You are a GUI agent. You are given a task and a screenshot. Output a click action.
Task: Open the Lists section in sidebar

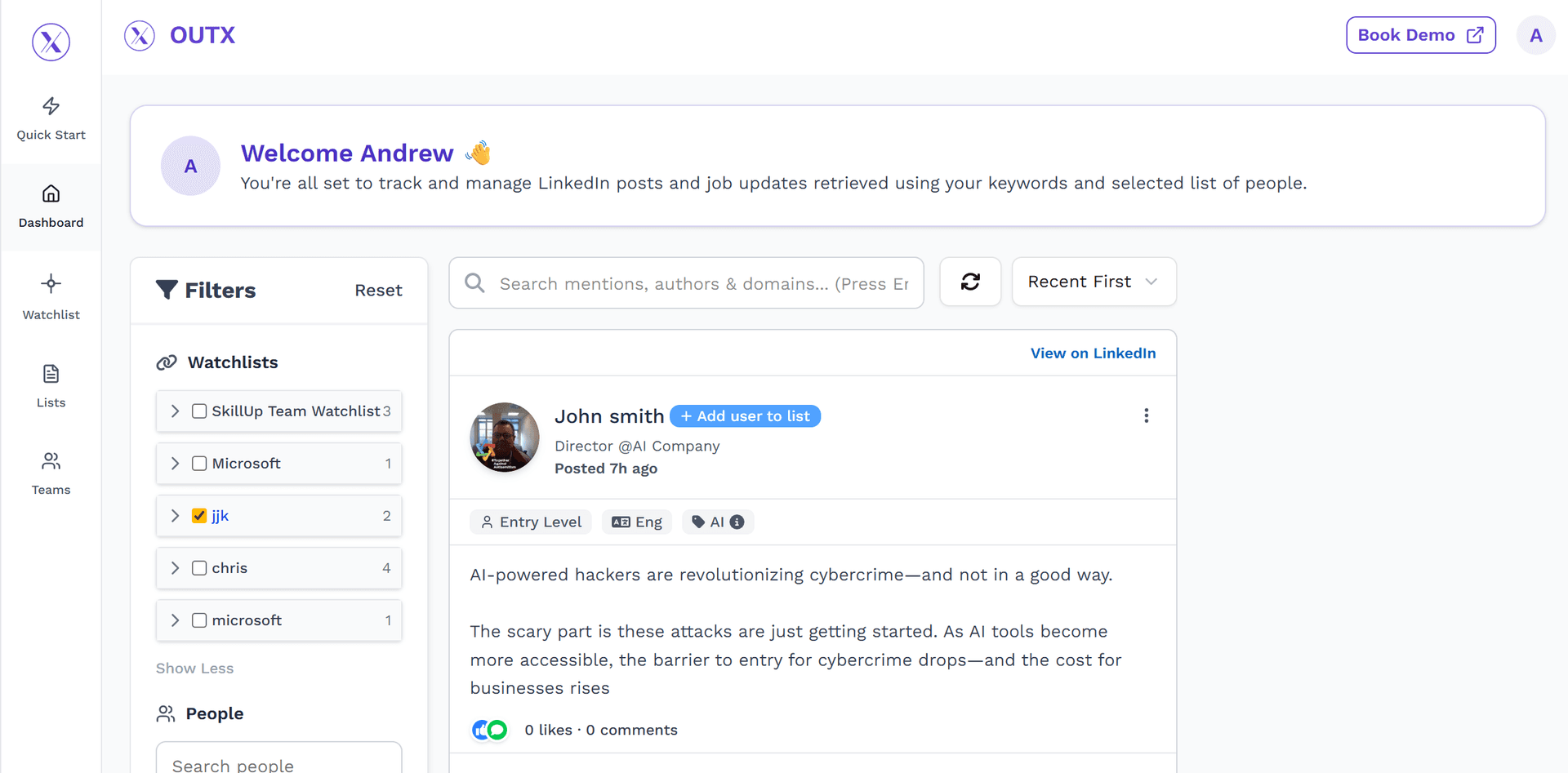pos(51,384)
